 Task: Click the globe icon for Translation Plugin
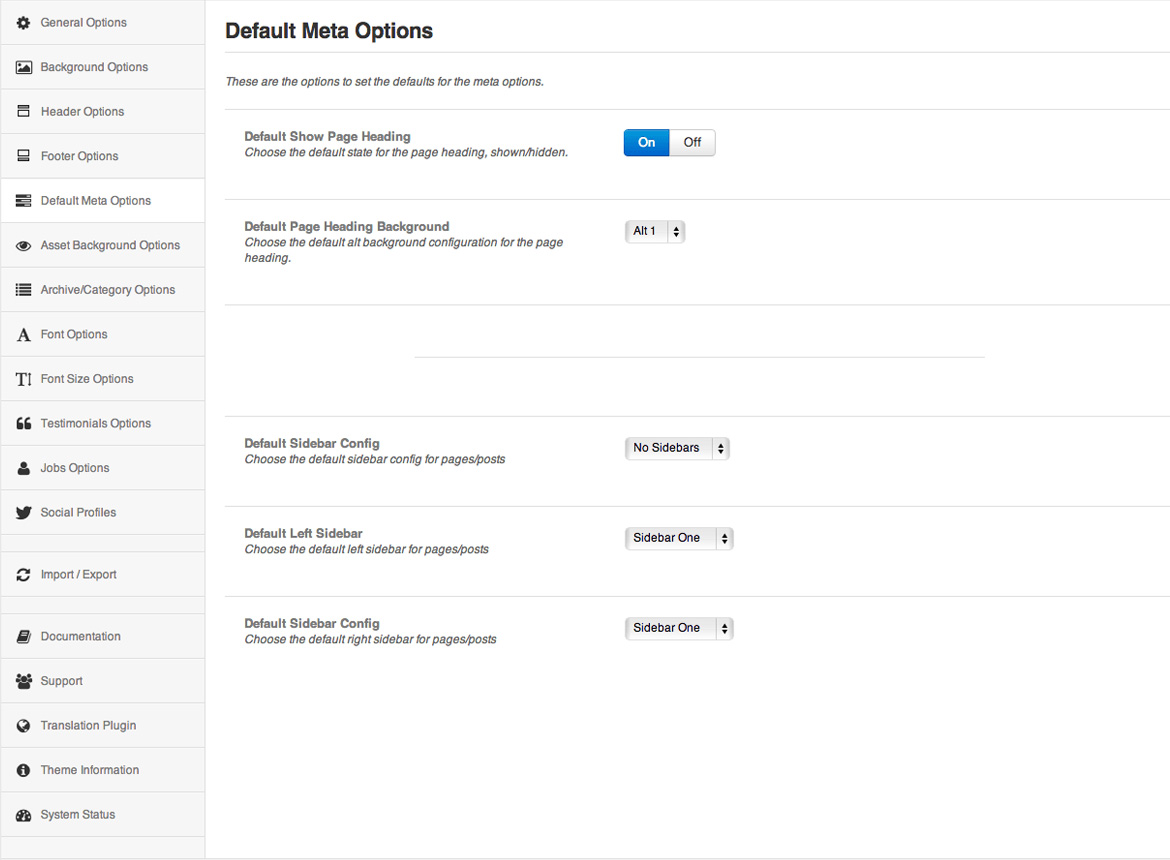[24, 726]
